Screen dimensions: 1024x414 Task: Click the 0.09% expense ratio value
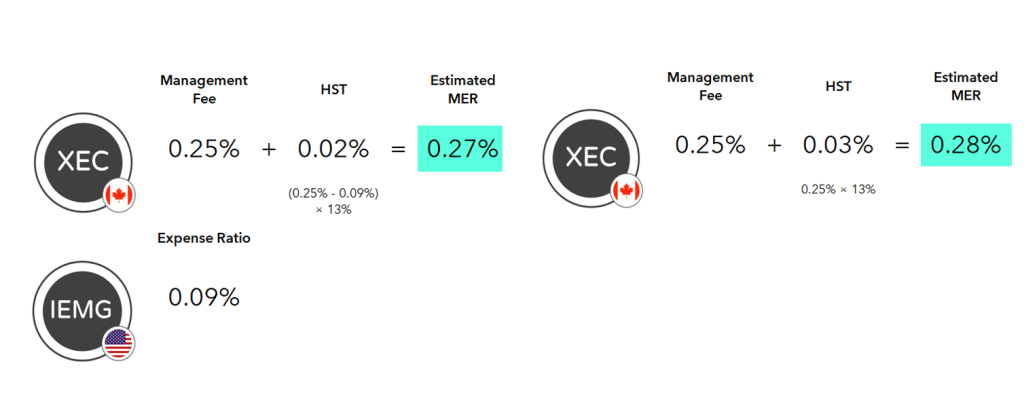pyautogui.click(x=203, y=297)
